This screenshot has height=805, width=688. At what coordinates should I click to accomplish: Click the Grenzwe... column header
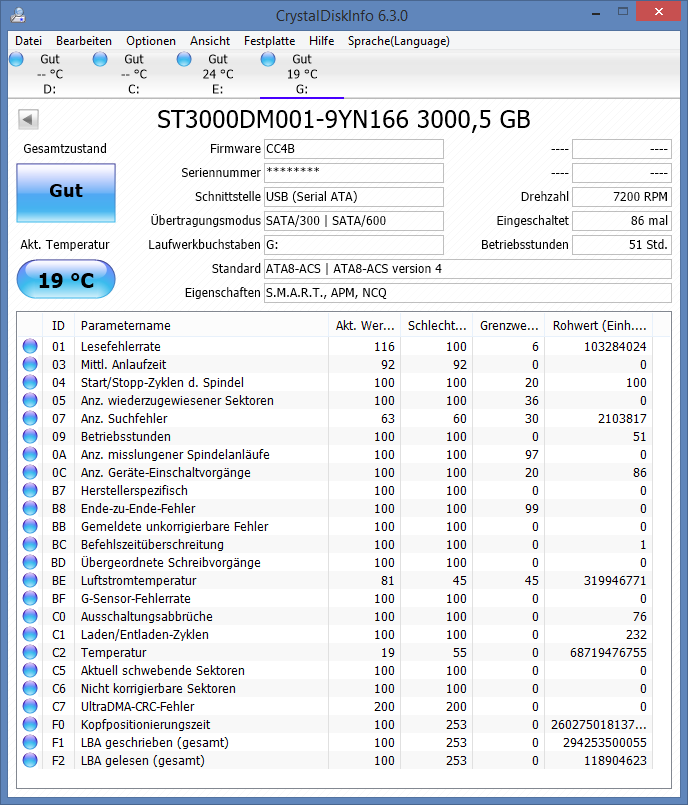508,325
